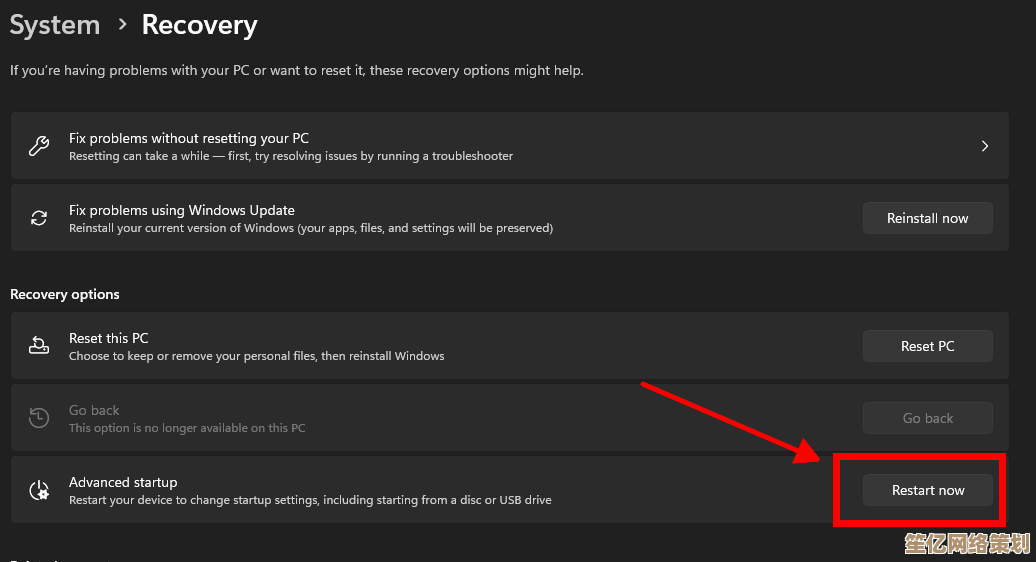Click the intro text about recovery options

click(x=296, y=71)
